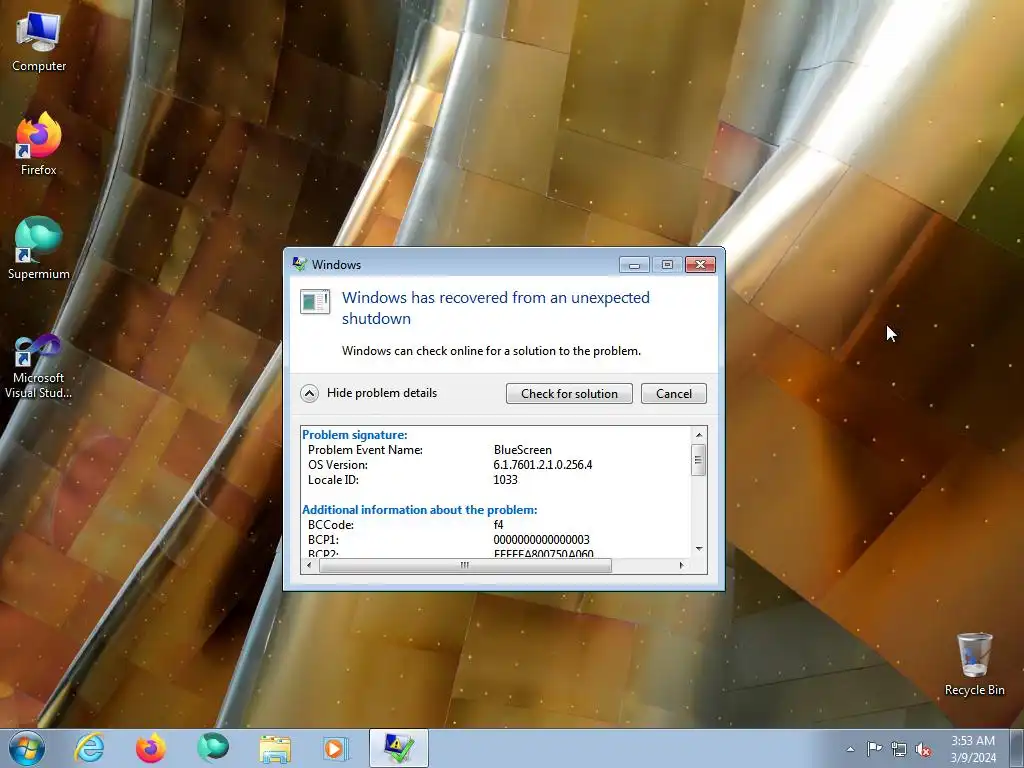The width and height of the screenshot is (1024, 768).
Task: Click the 'Problem Event Name:' label
Action: (365, 450)
